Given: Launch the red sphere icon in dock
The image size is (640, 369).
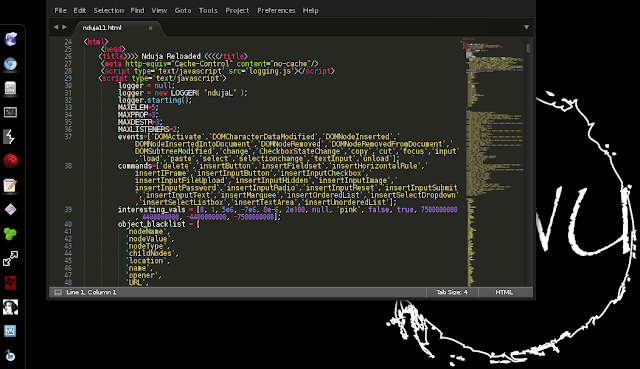Looking at the screenshot, I should [11, 161].
